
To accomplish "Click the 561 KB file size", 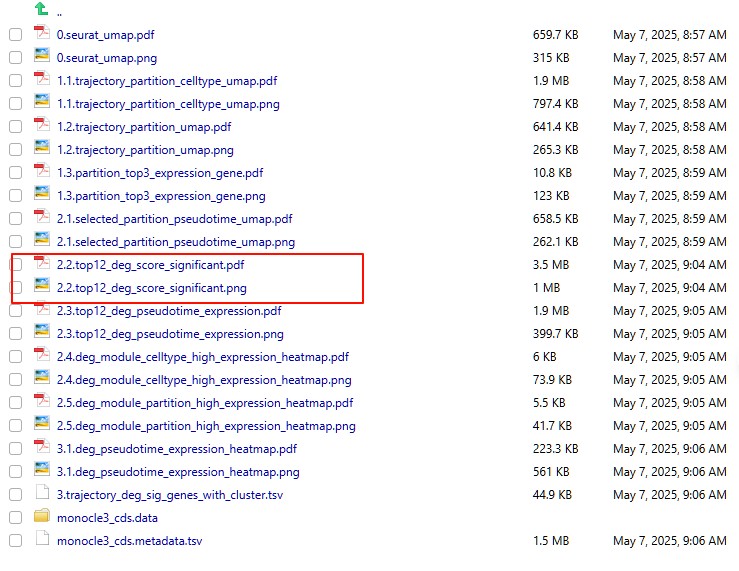I will [x=551, y=472].
